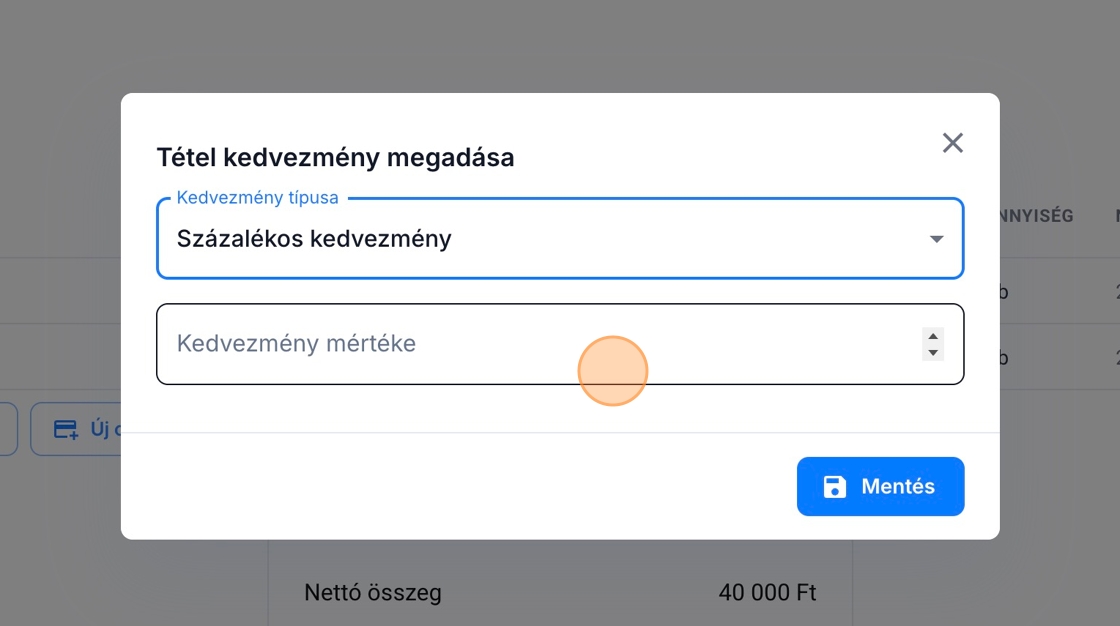Viewport: 1120px width, 626px height.
Task: Click the 40 000 Ft net amount
Action: coord(767,593)
